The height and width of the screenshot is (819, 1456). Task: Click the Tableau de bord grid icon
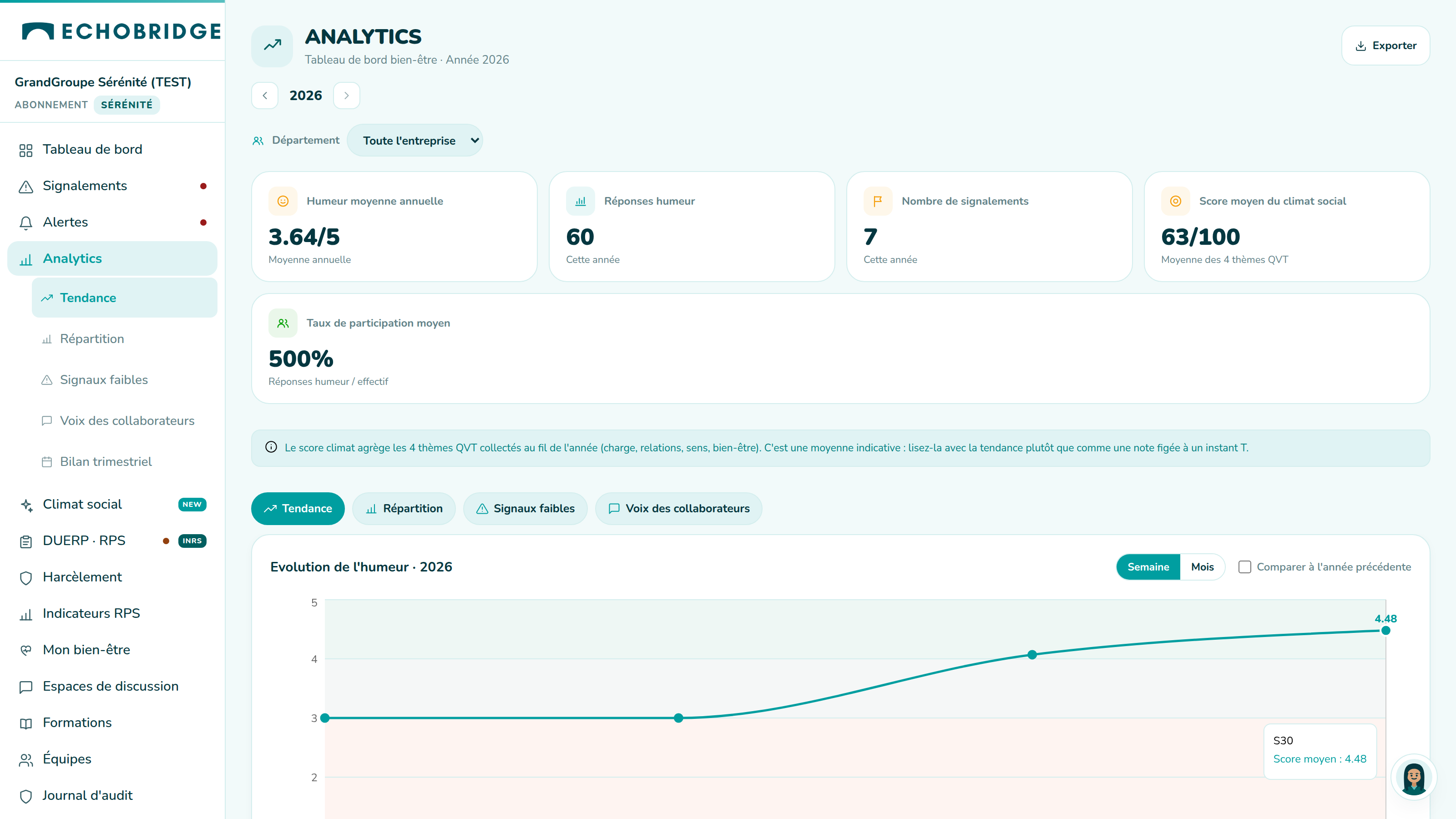click(26, 150)
